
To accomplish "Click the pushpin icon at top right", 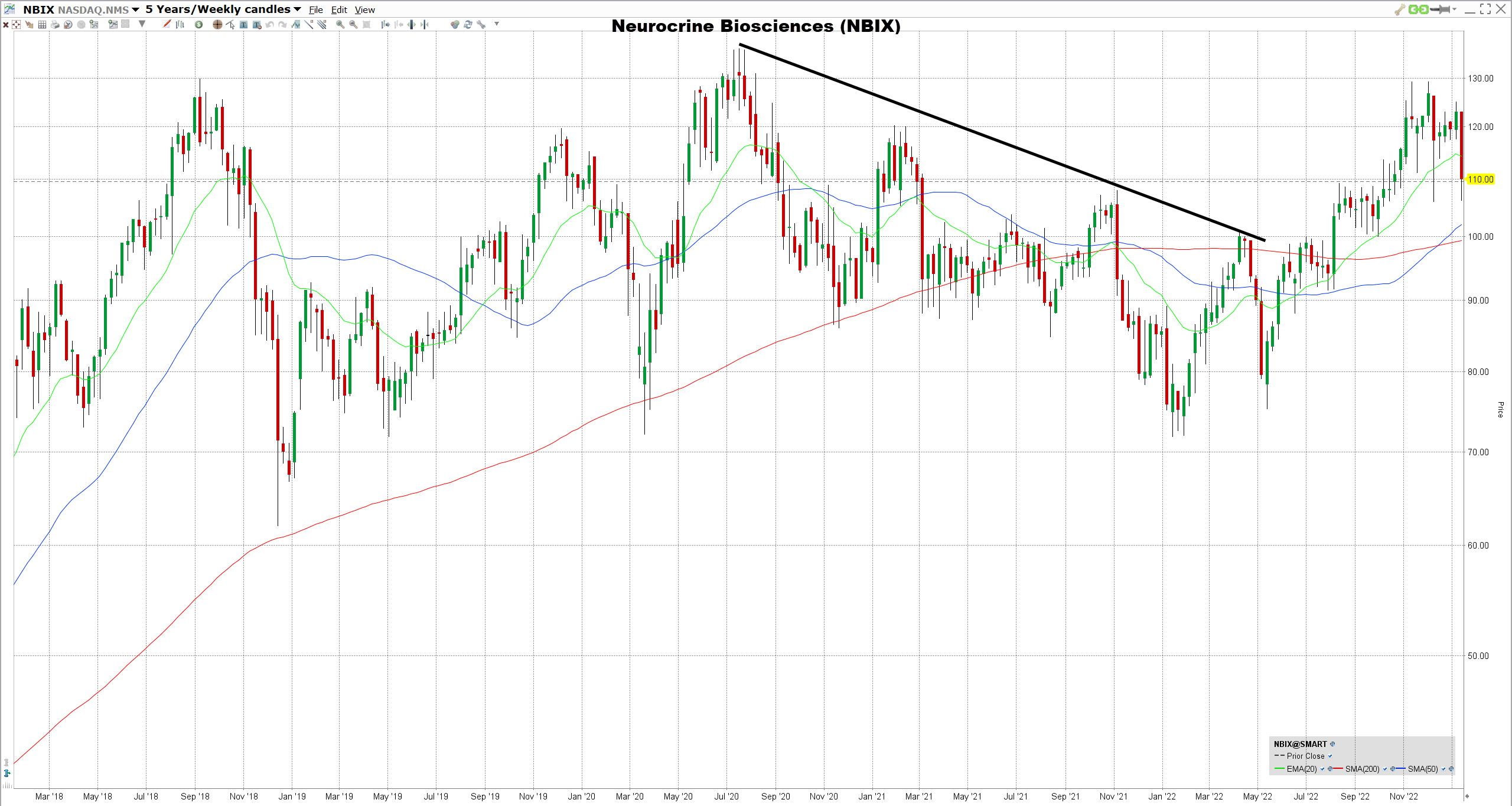I will point(1440,9).
